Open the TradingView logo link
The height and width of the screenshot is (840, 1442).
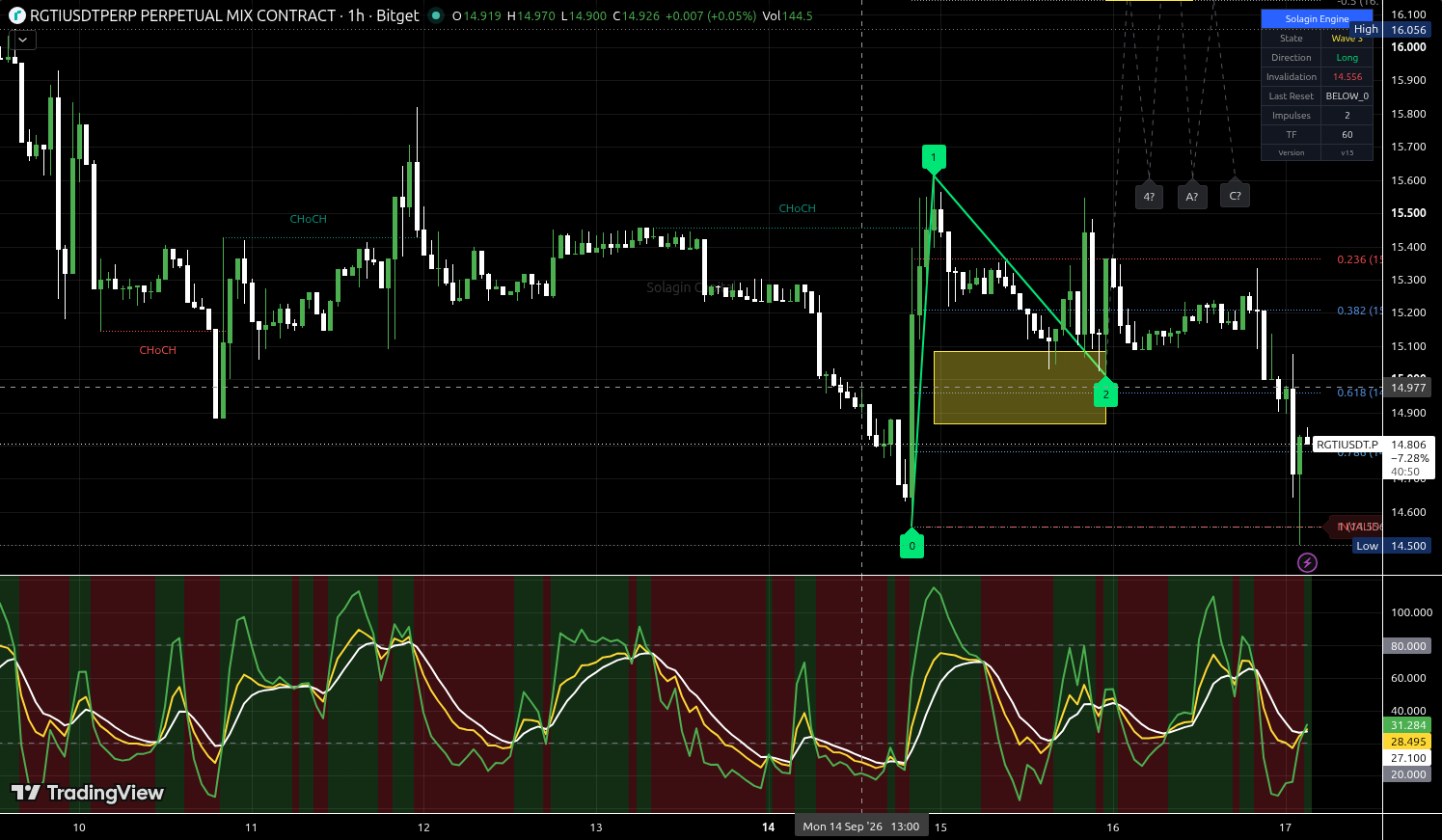pyautogui.click(x=88, y=793)
